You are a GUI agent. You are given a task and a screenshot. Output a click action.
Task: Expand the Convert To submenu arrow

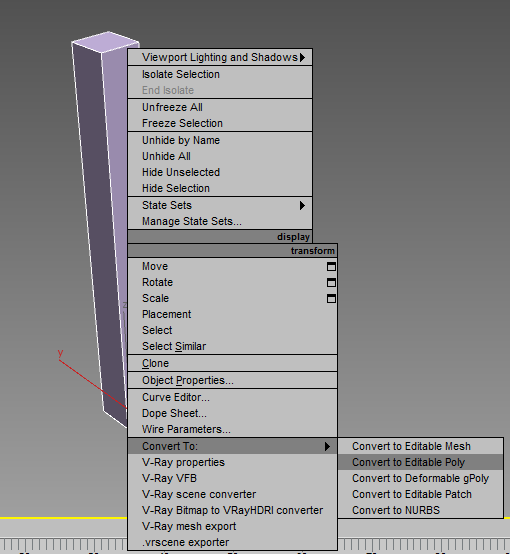327,447
